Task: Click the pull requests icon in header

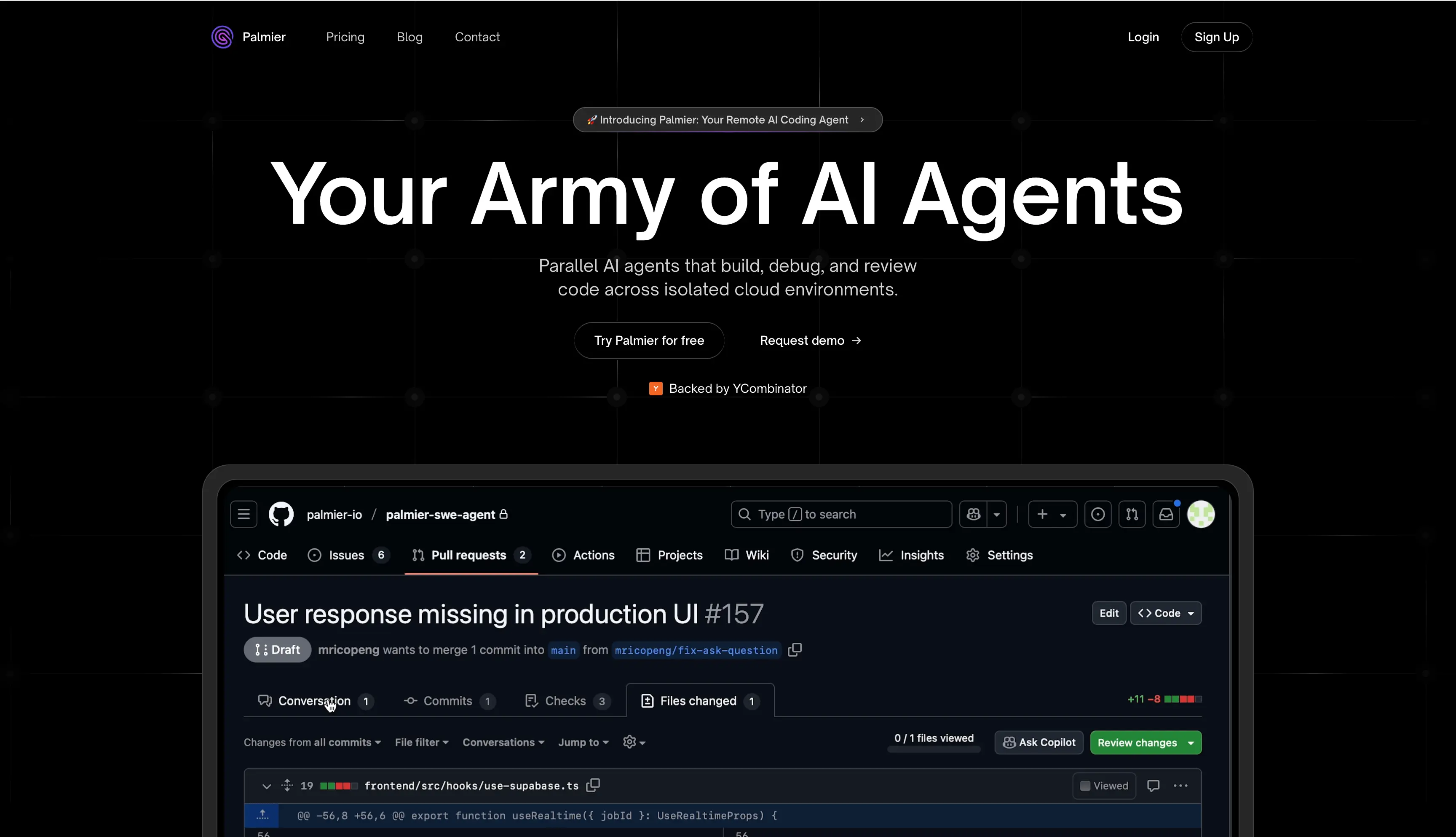Action: tap(1131, 514)
